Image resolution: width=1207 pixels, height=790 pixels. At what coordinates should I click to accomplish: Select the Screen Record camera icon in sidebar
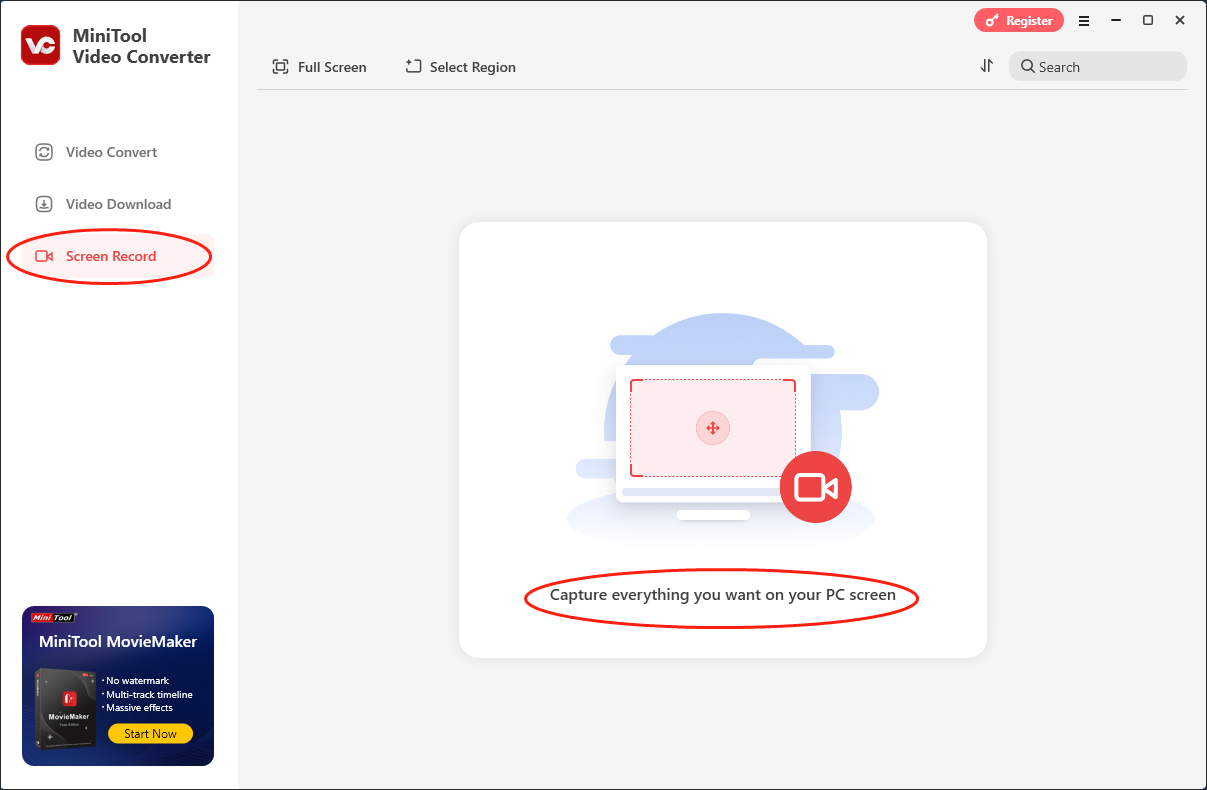point(44,256)
